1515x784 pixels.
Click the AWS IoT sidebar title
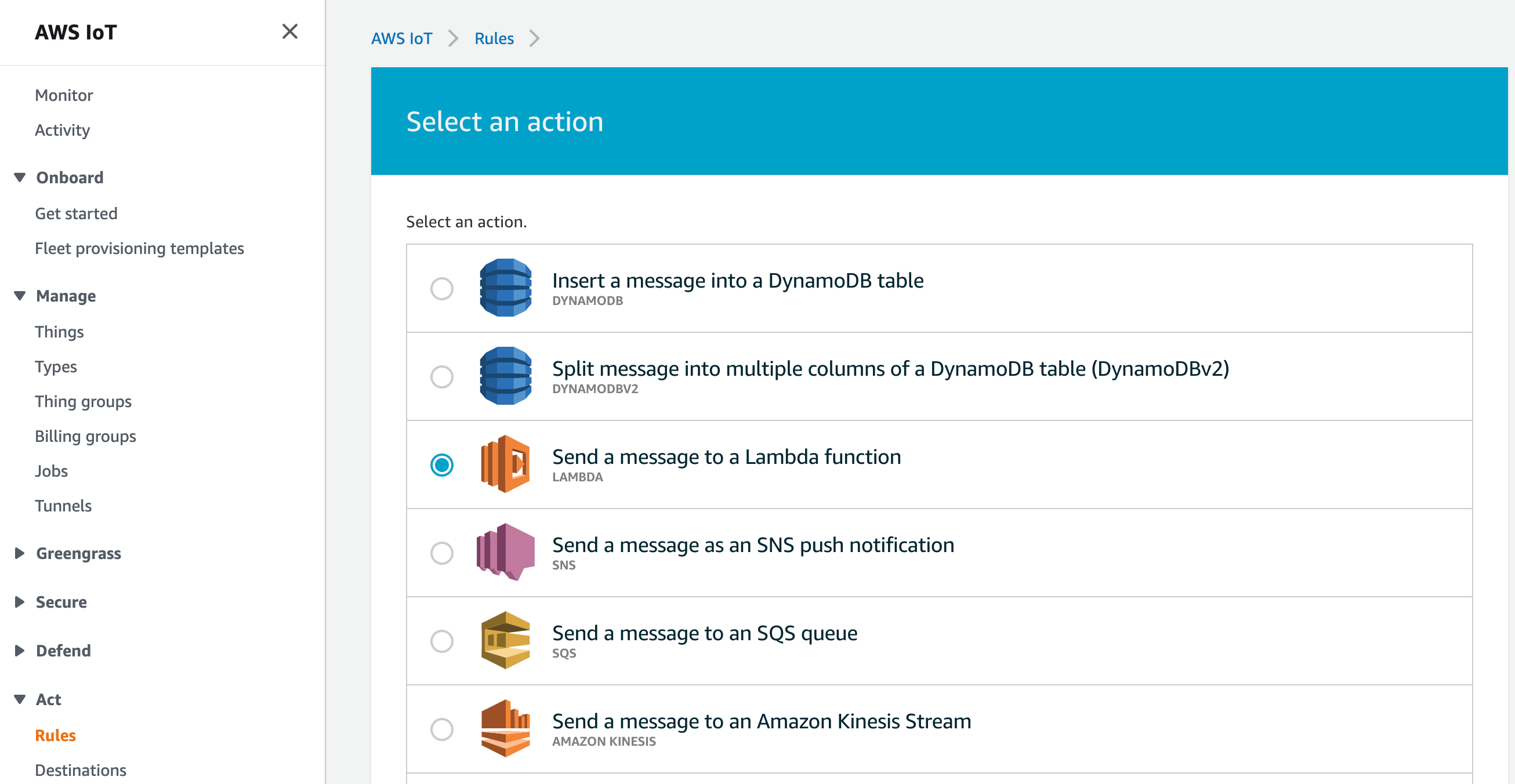[76, 32]
